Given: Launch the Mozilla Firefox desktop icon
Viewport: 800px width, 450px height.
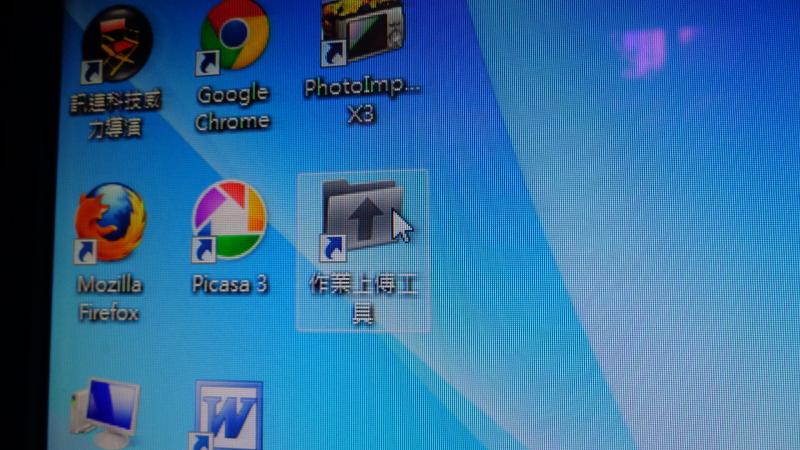Looking at the screenshot, I should pos(110,222).
